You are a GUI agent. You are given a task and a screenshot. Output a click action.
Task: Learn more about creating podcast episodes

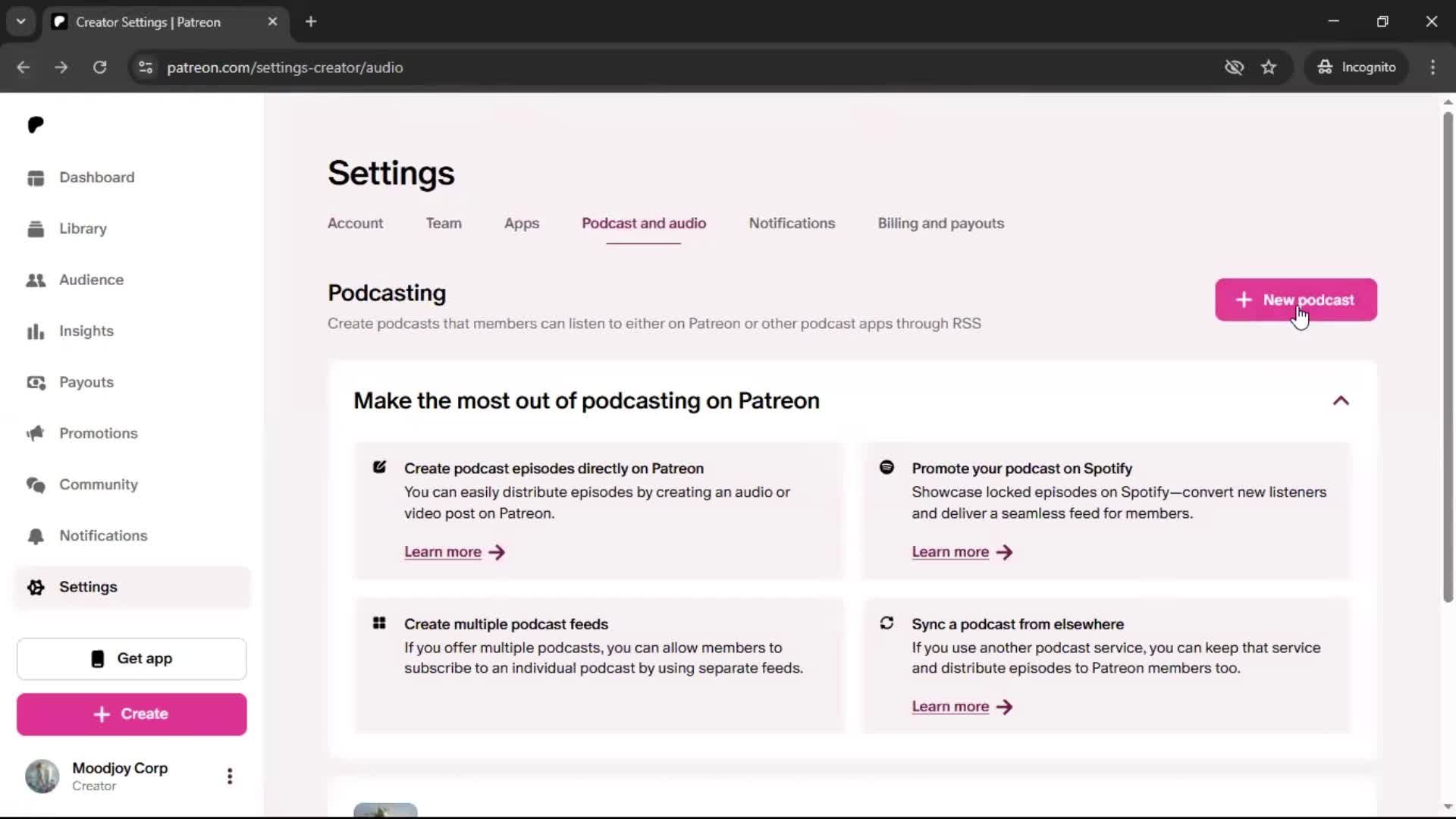(454, 552)
